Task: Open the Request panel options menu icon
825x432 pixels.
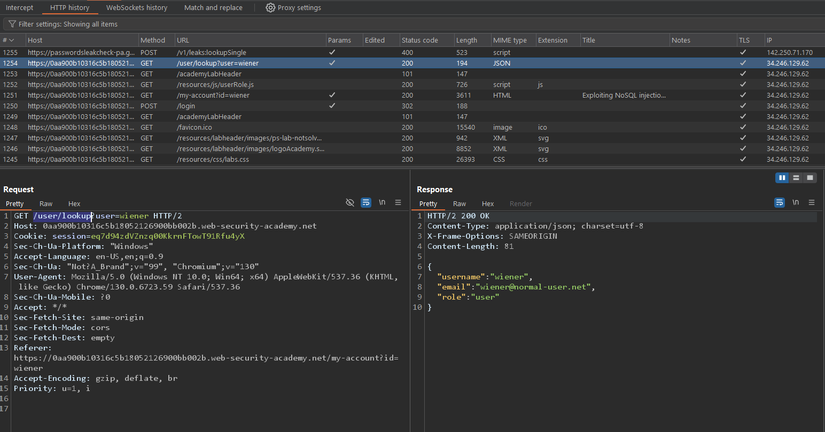Action: (x=398, y=203)
